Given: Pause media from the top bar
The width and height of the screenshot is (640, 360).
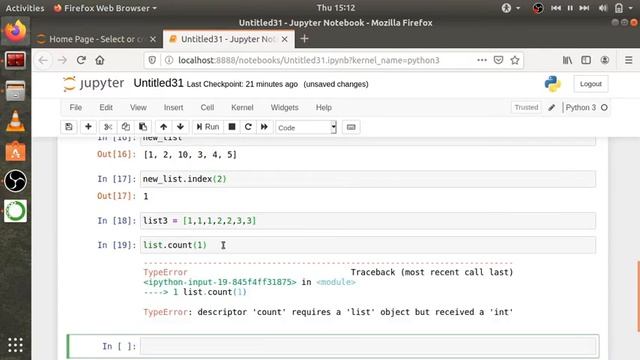Looking at the screenshot, I should tap(570, 8).
